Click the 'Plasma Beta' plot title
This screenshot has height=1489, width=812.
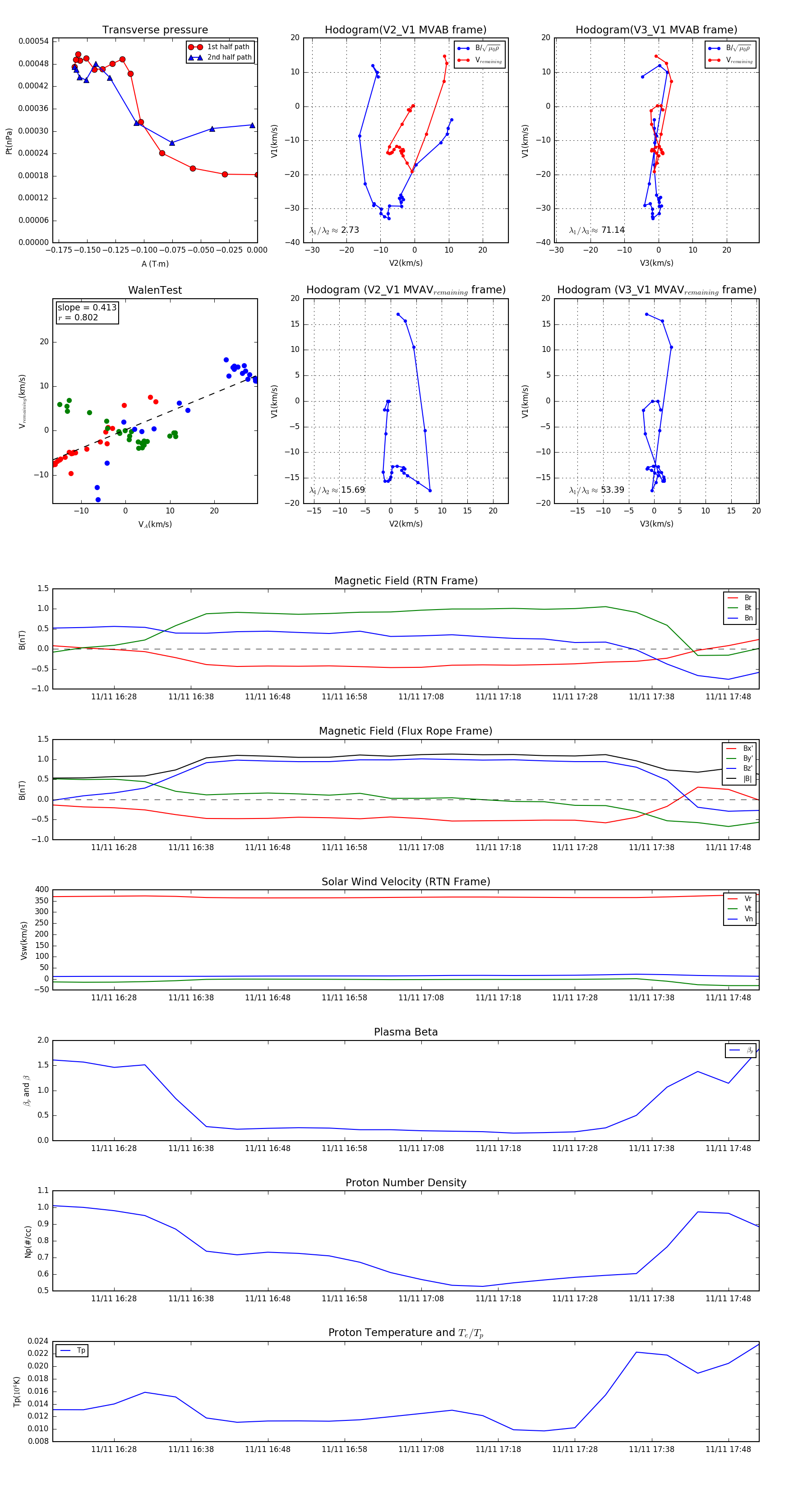[406, 1032]
